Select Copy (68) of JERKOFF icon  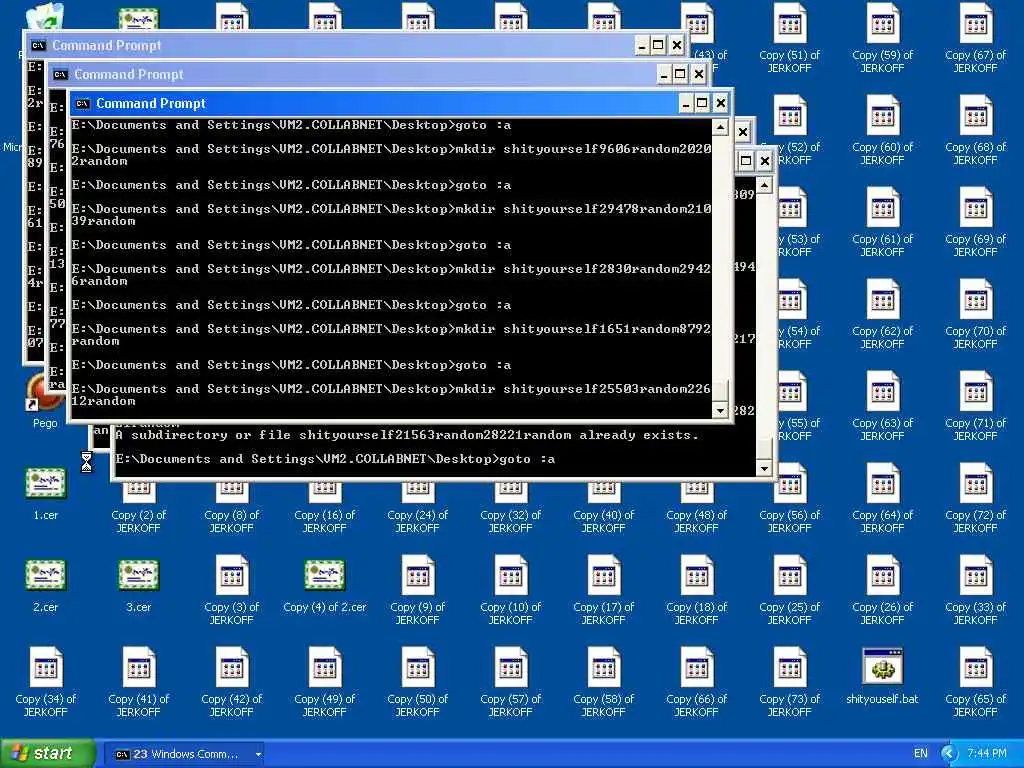(975, 115)
